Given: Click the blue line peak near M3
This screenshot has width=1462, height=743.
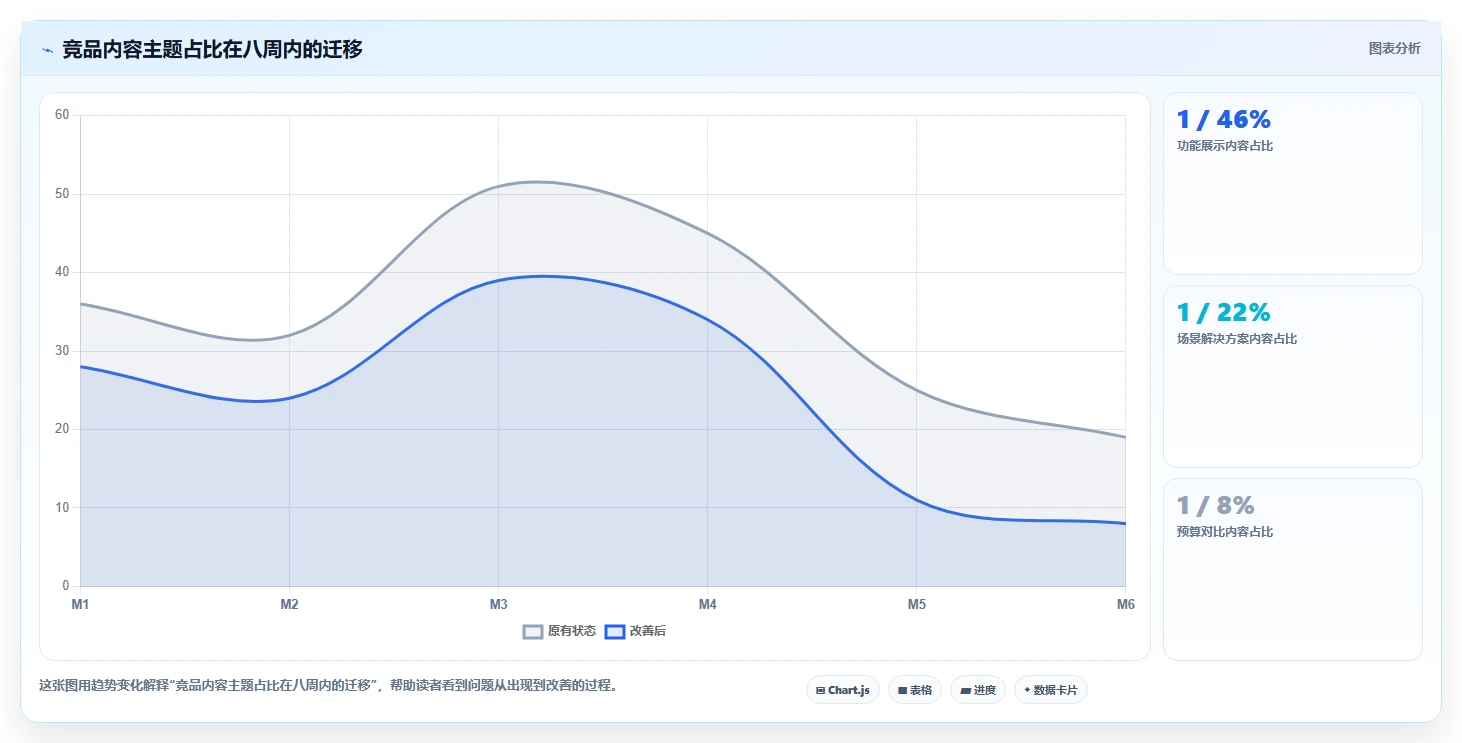Looking at the screenshot, I should [x=541, y=276].
